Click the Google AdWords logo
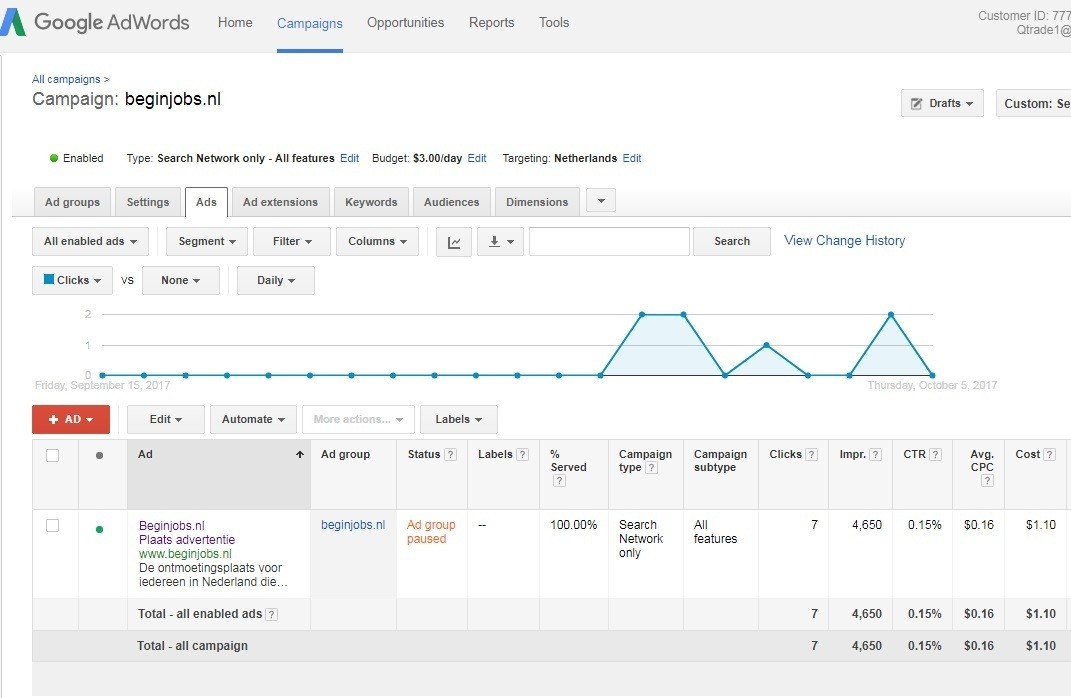The width and height of the screenshot is (1071, 698). (x=95, y=23)
